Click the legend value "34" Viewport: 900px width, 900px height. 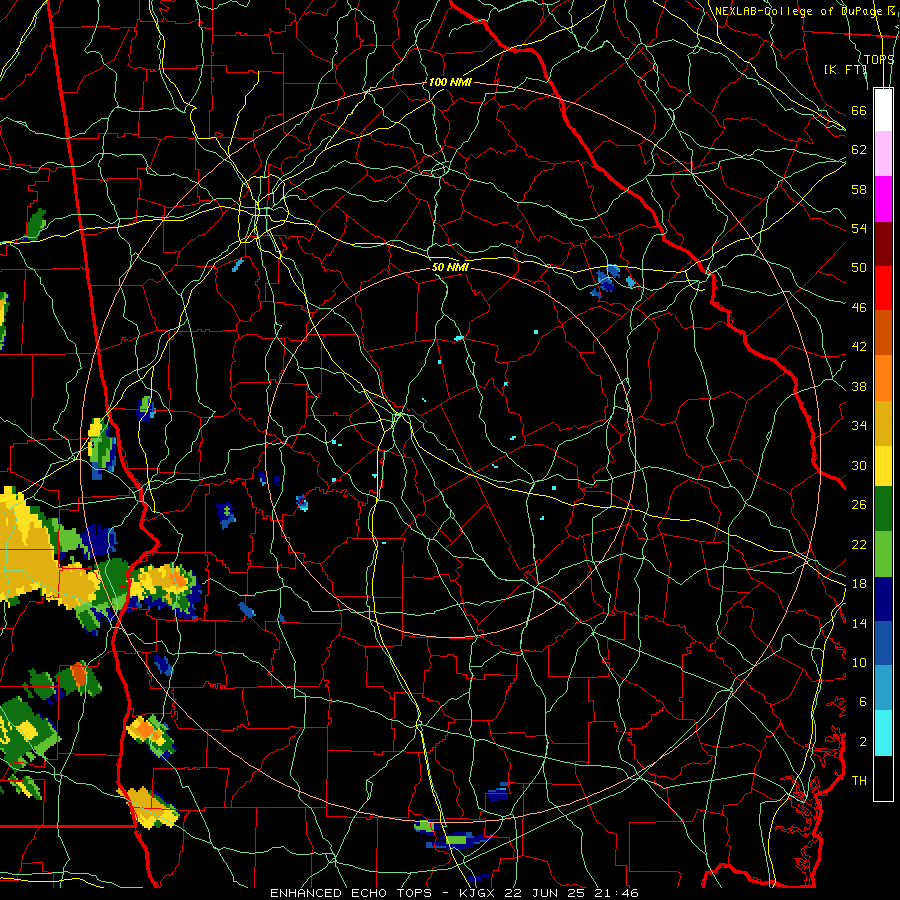859,425
